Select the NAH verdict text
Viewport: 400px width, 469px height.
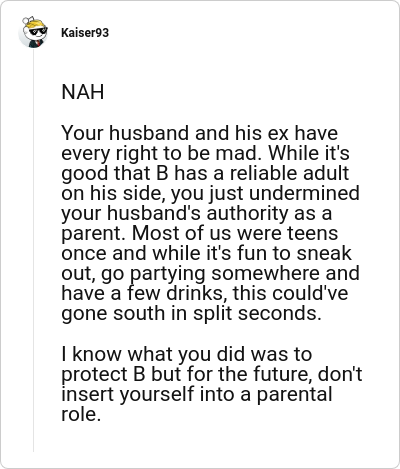pos(83,92)
